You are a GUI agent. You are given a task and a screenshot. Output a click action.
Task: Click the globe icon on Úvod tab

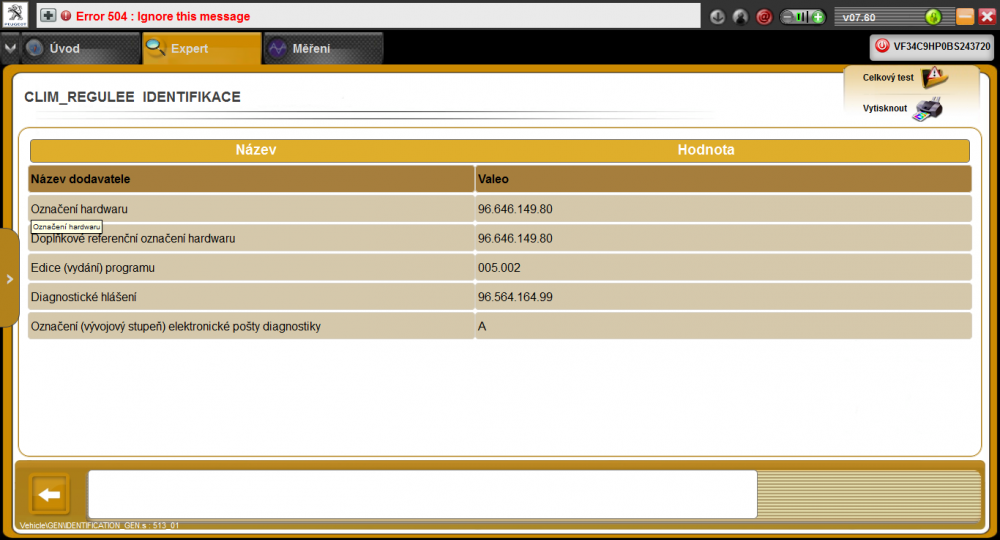34,48
